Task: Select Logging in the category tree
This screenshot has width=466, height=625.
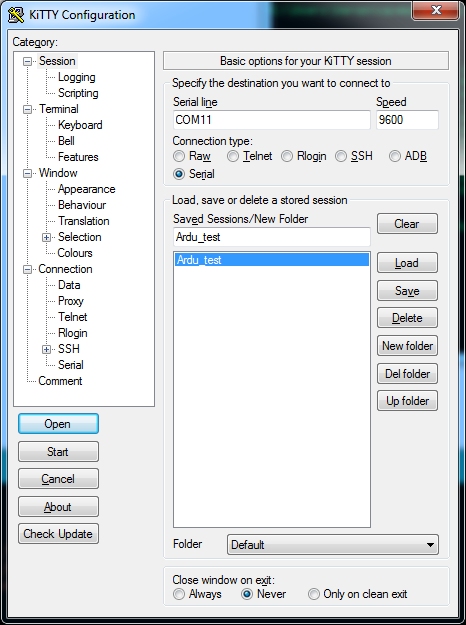Action: click(x=77, y=77)
